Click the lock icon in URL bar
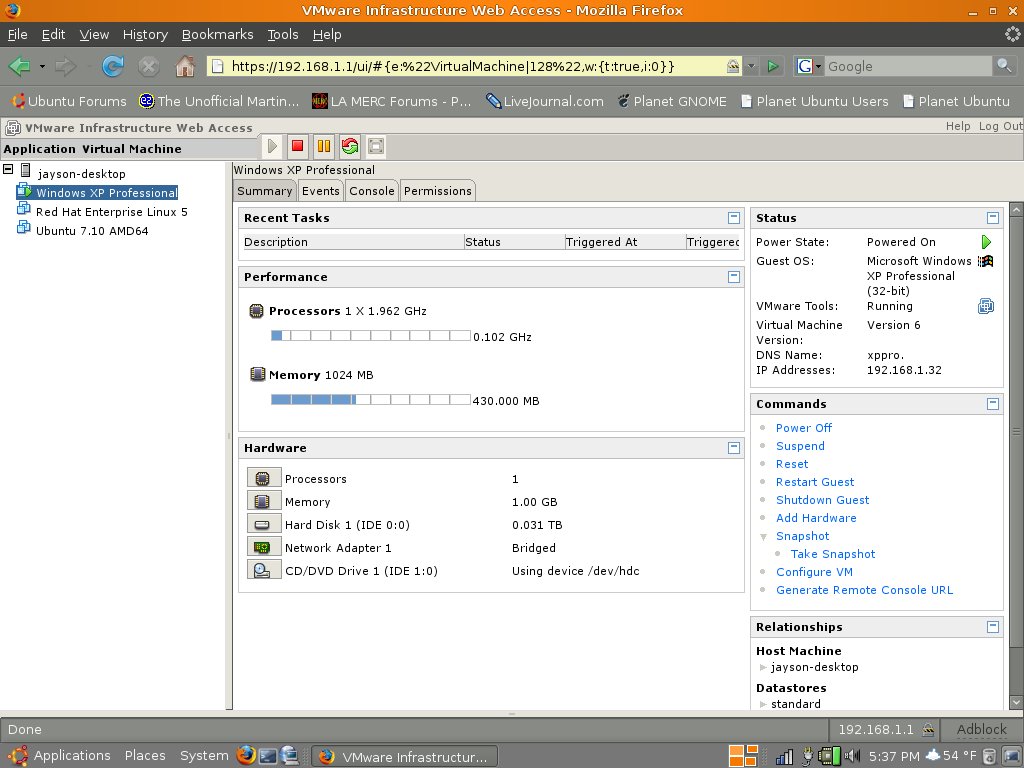This screenshot has height=768, width=1024. click(x=733, y=66)
